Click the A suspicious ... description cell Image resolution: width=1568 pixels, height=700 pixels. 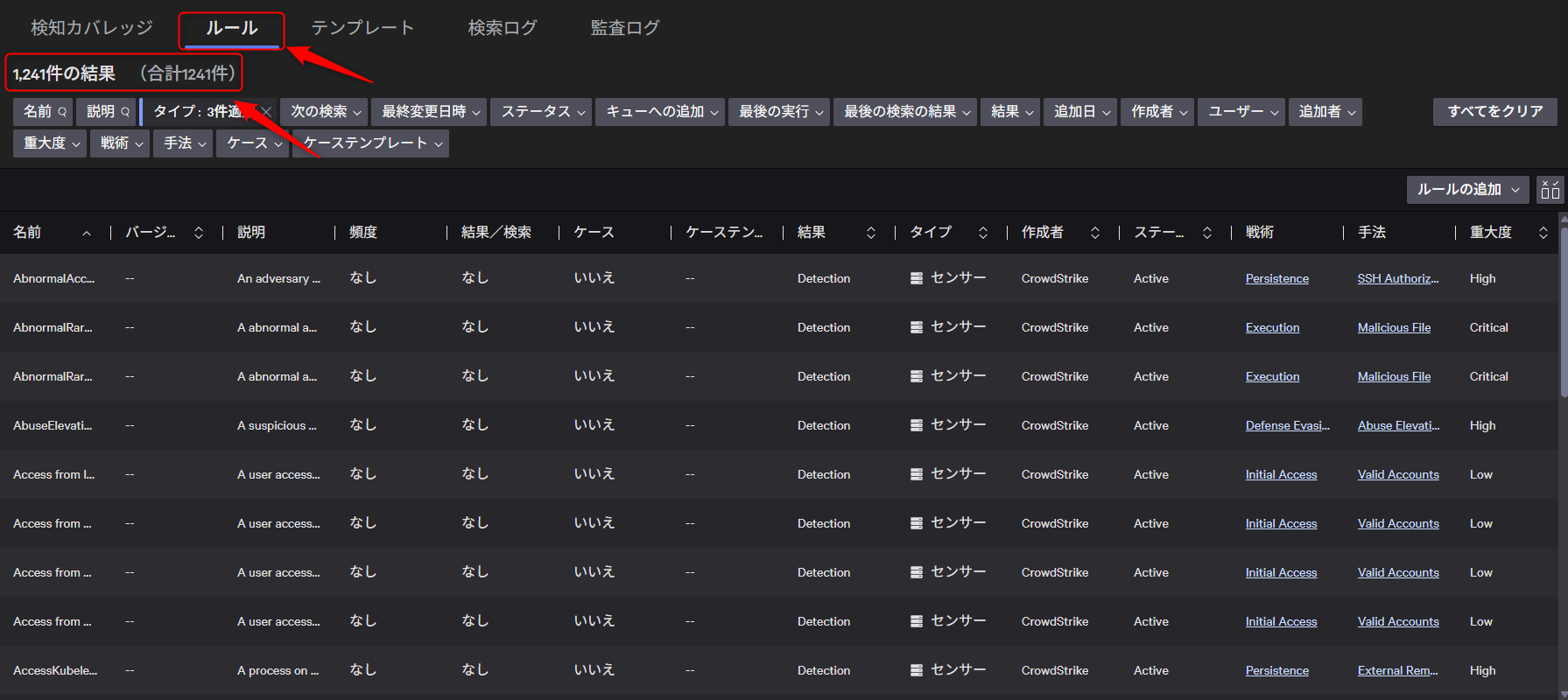[x=278, y=425]
